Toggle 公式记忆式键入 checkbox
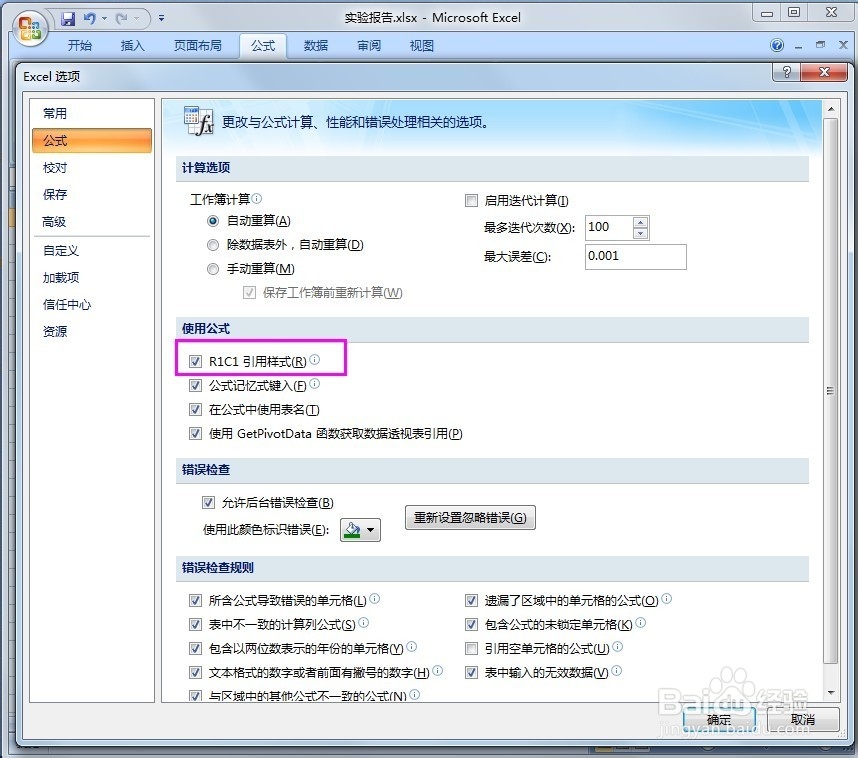Viewport: 858px width, 758px height. [x=195, y=386]
